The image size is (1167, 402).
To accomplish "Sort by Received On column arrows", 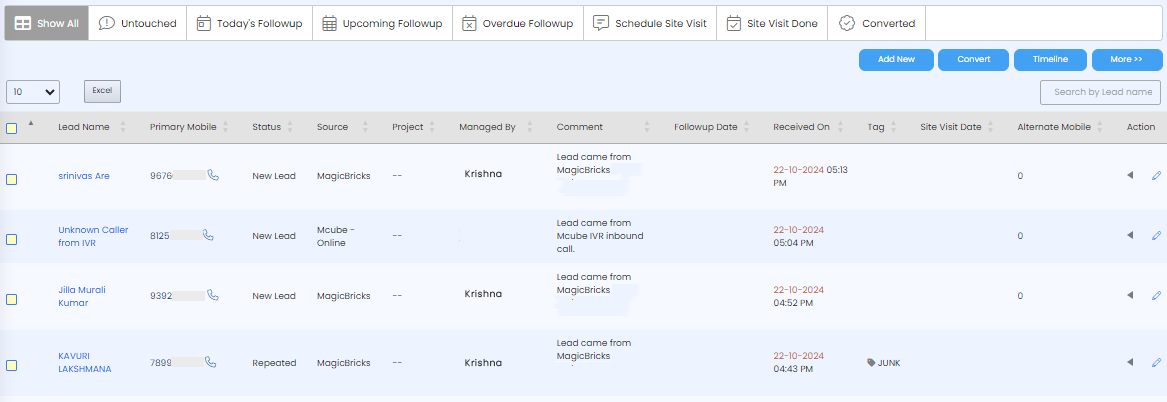I will point(841,127).
